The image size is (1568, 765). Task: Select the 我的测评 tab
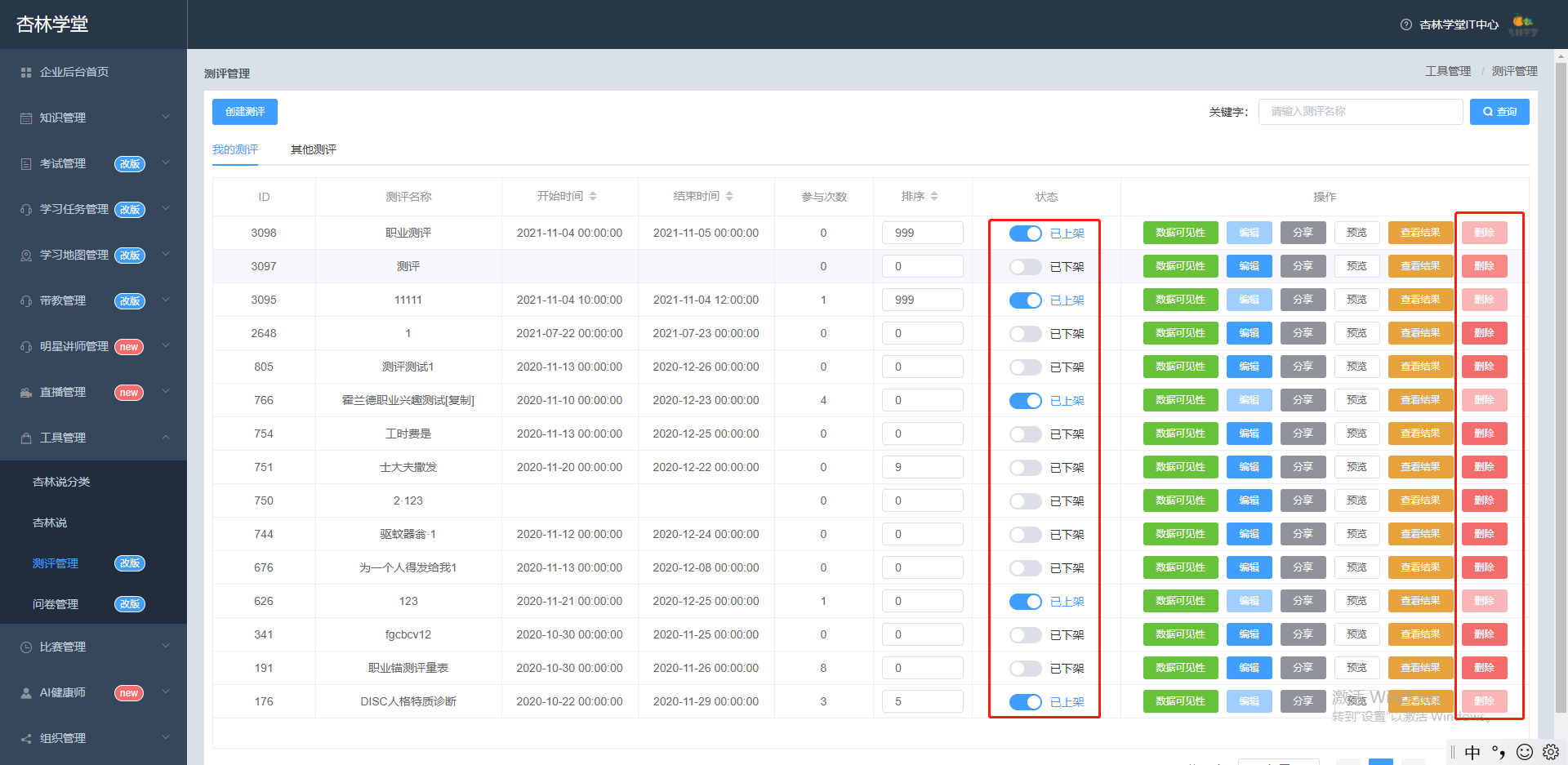pos(235,149)
